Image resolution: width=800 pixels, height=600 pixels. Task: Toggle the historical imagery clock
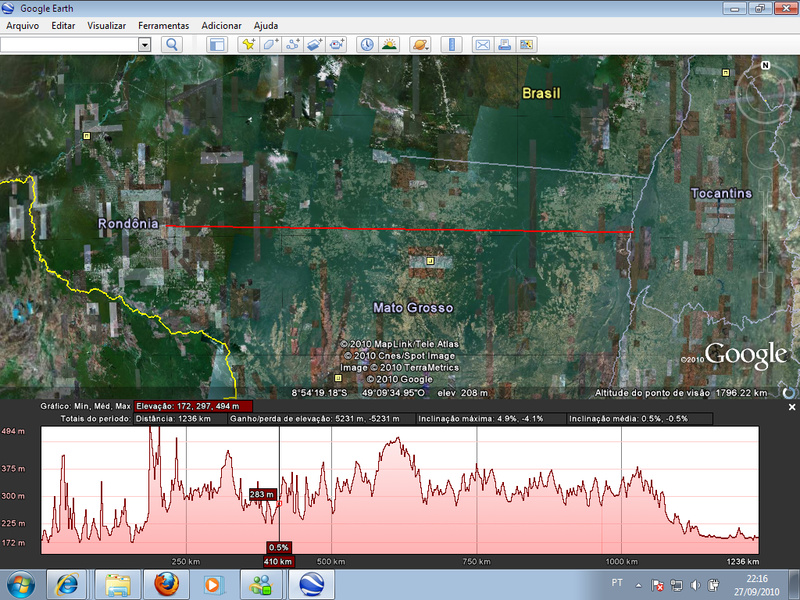[x=367, y=44]
